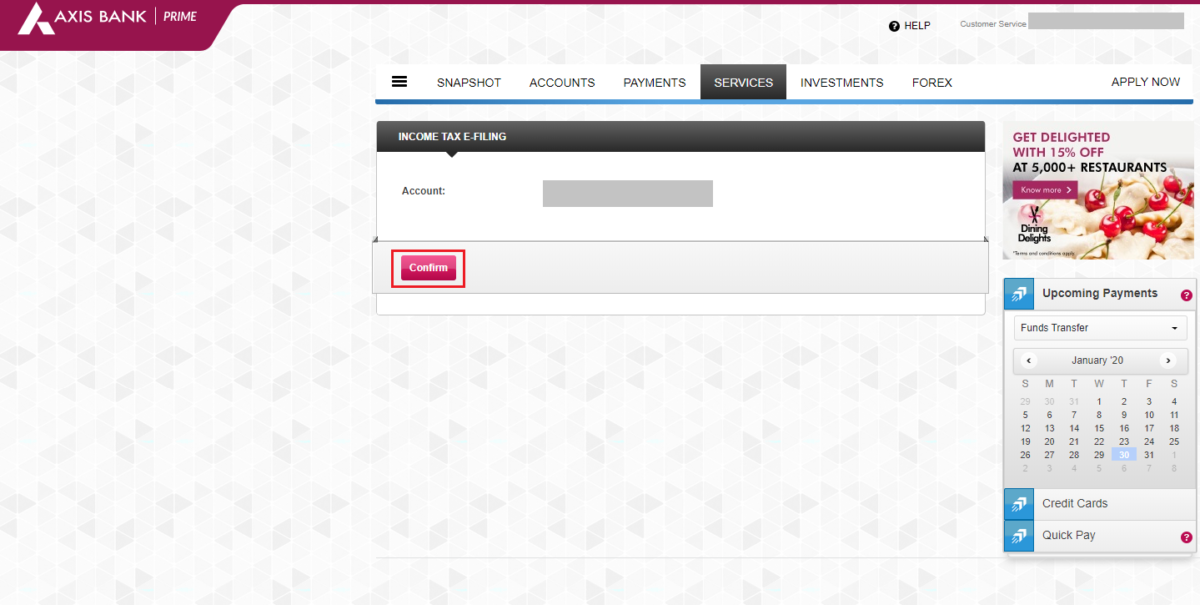
Task: Select January 30 on the calendar
Action: [1123, 455]
